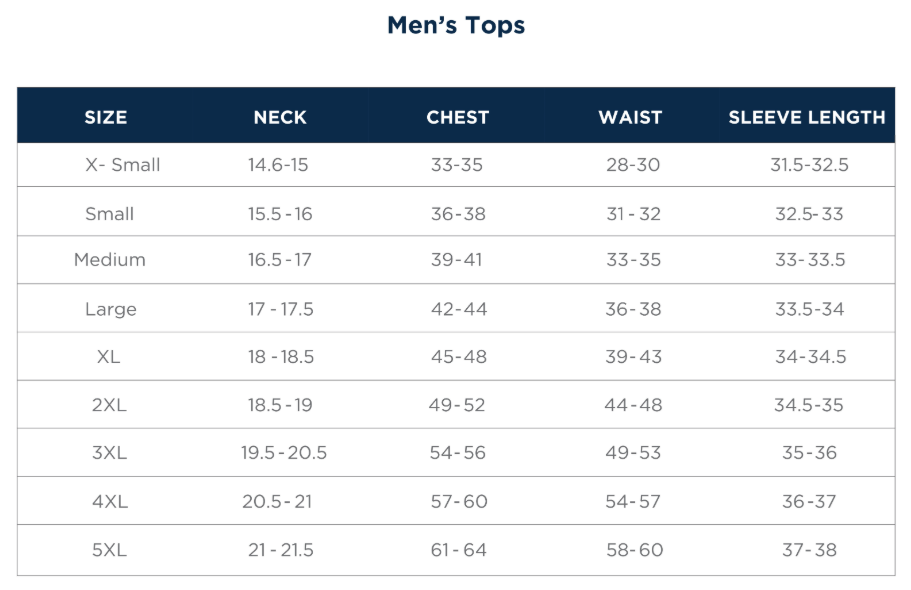
Task: Click the SLEEVE LENGTH column header
Action: coord(807,117)
